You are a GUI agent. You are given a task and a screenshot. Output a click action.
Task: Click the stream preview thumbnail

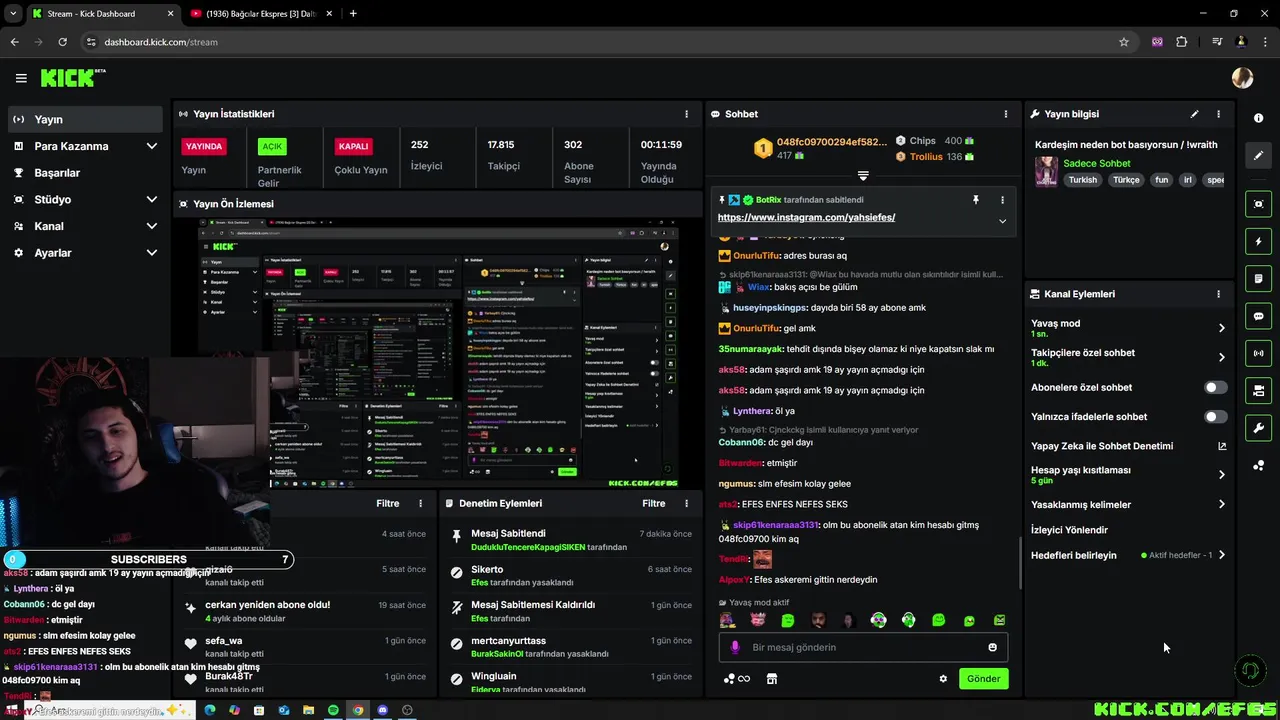[438, 354]
